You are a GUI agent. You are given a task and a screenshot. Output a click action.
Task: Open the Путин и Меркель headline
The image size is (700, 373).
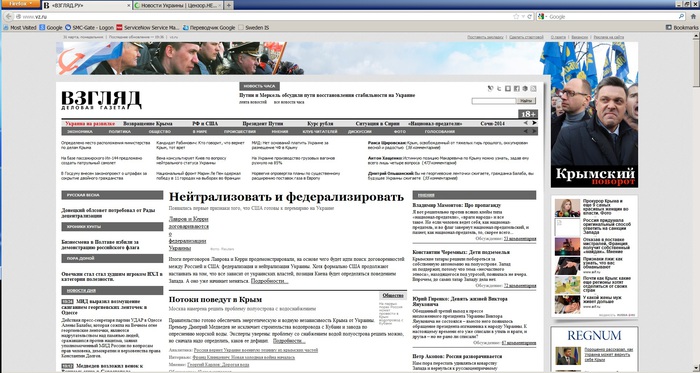pyautogui.click(x=327, y=95)
